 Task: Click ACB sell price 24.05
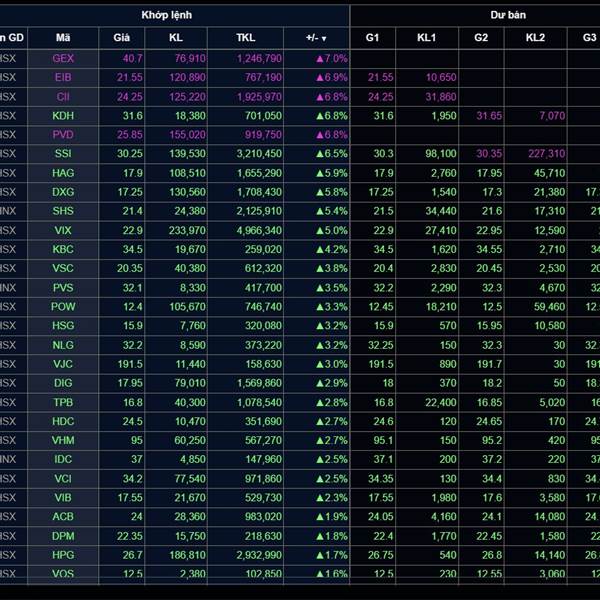pos(381,517)
